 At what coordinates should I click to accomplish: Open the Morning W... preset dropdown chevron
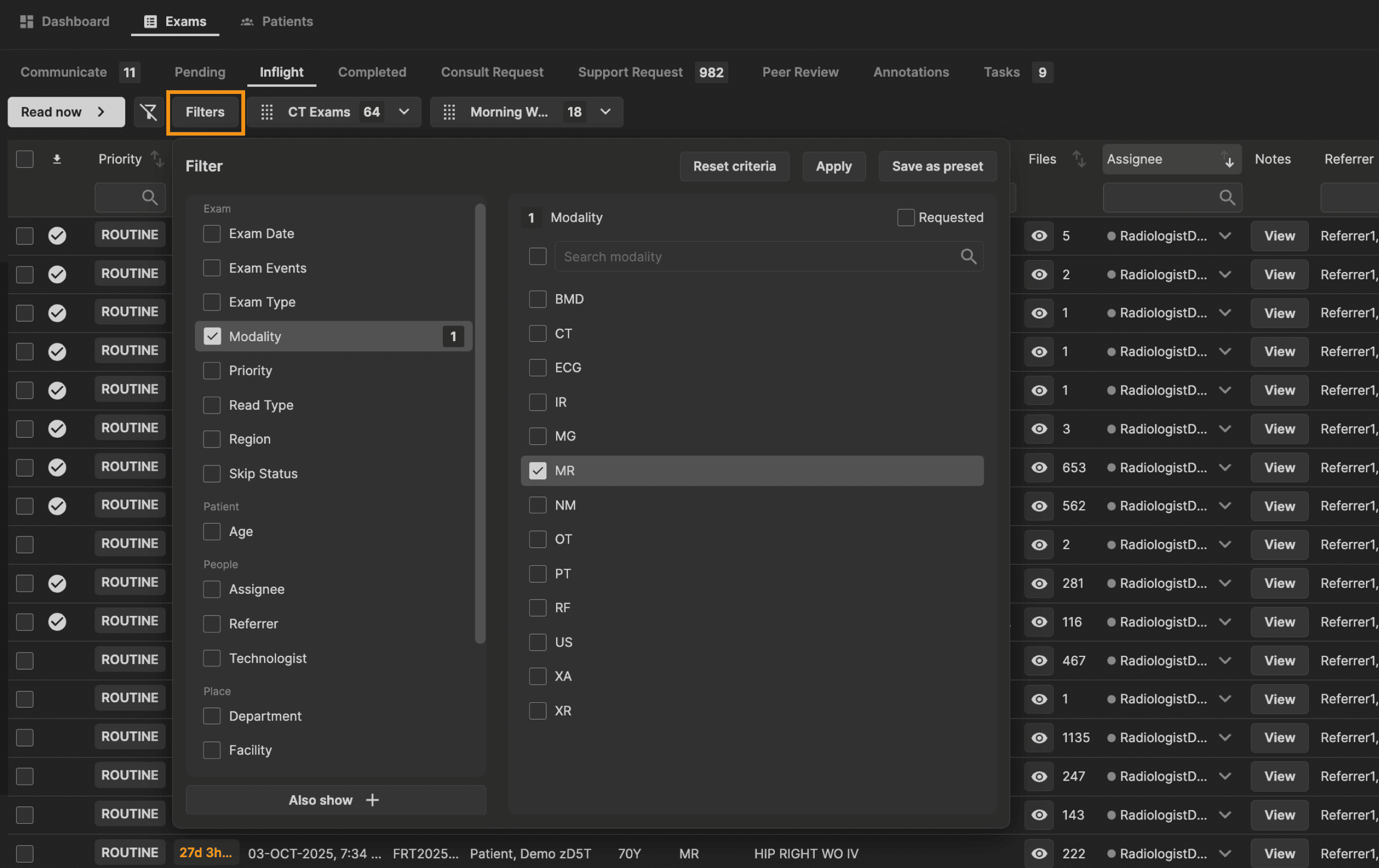(605, 112)
